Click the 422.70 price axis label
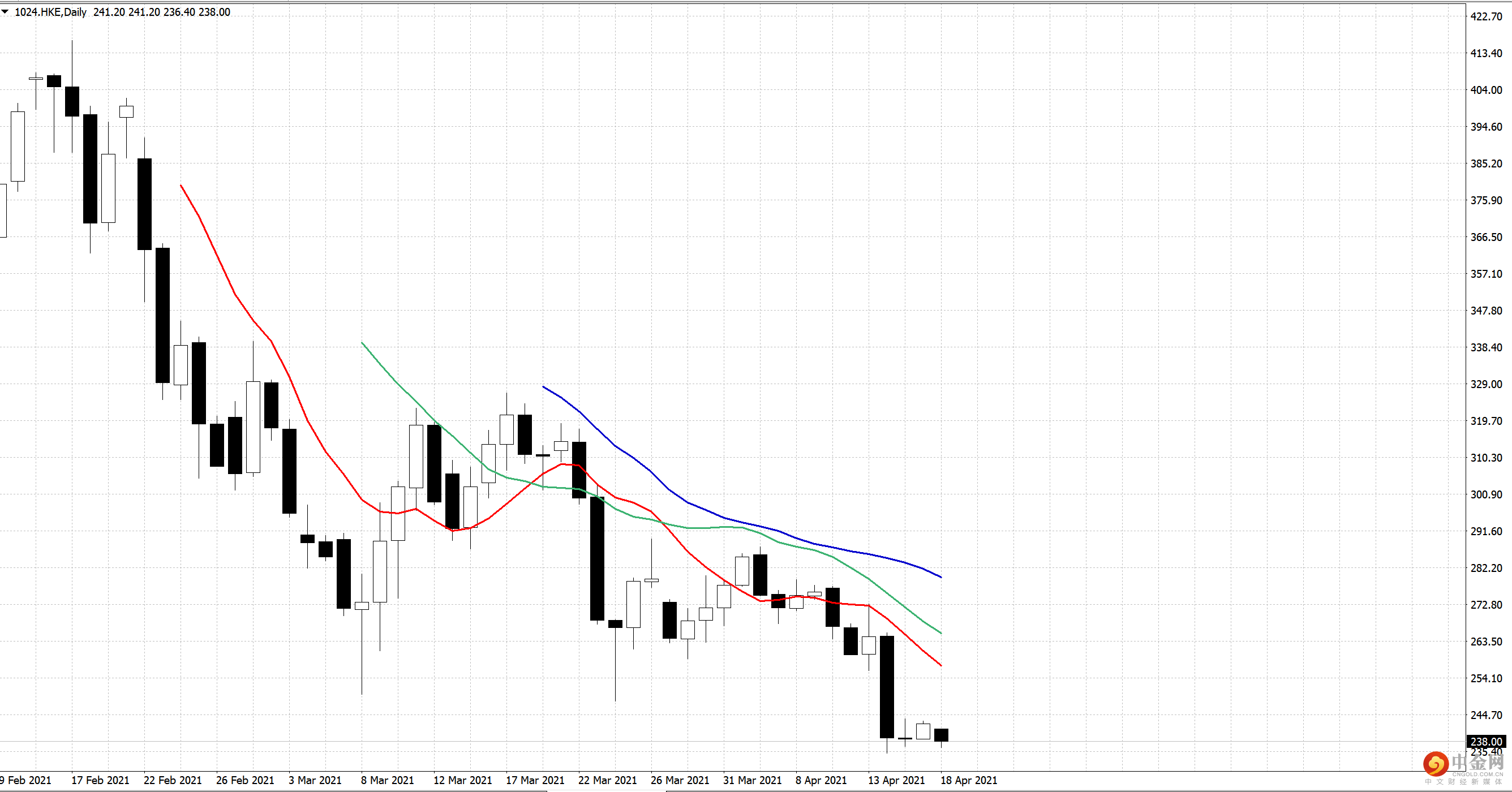This screenshot has width=1512, height=792. click(x=1486, y=16)
